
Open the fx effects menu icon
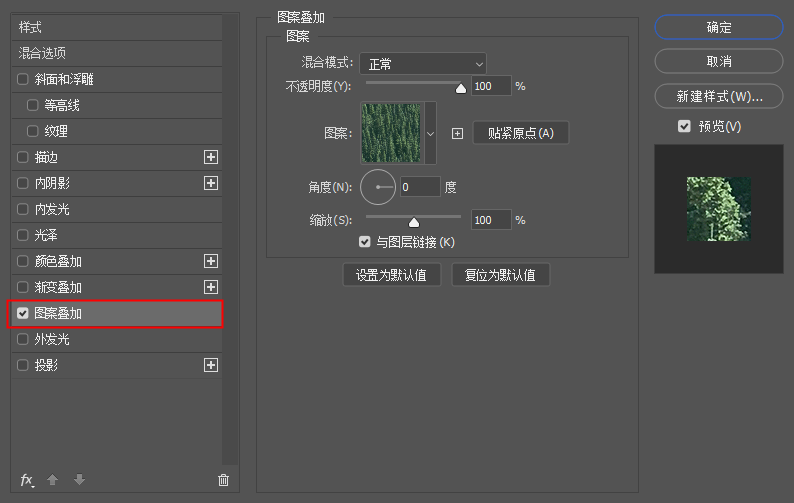(27, 480)
